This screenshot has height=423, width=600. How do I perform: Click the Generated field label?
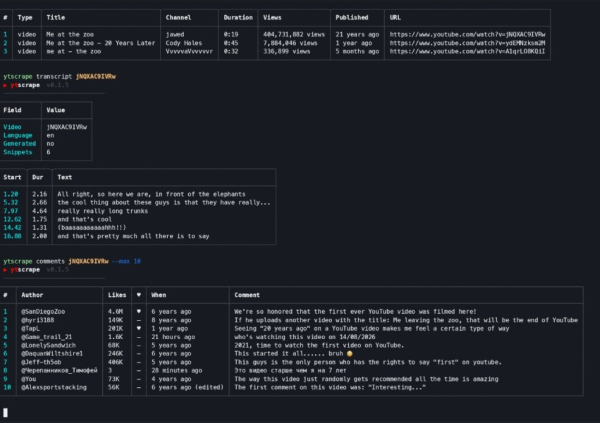20,144
